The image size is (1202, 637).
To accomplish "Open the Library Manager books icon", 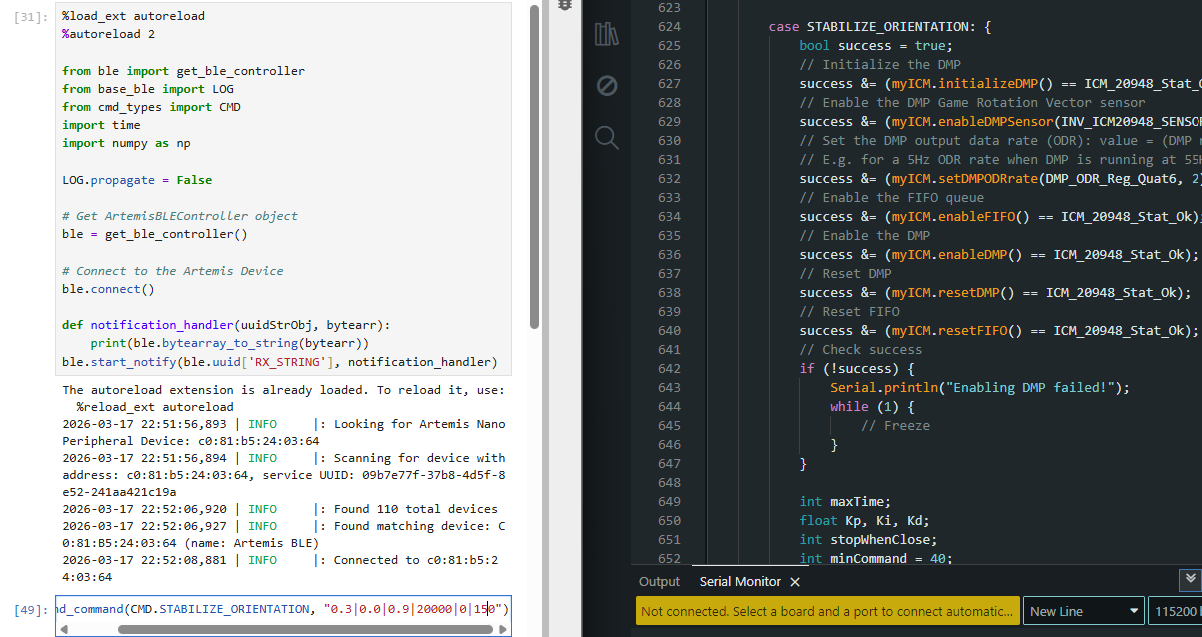I will click(x=606, y=35).
